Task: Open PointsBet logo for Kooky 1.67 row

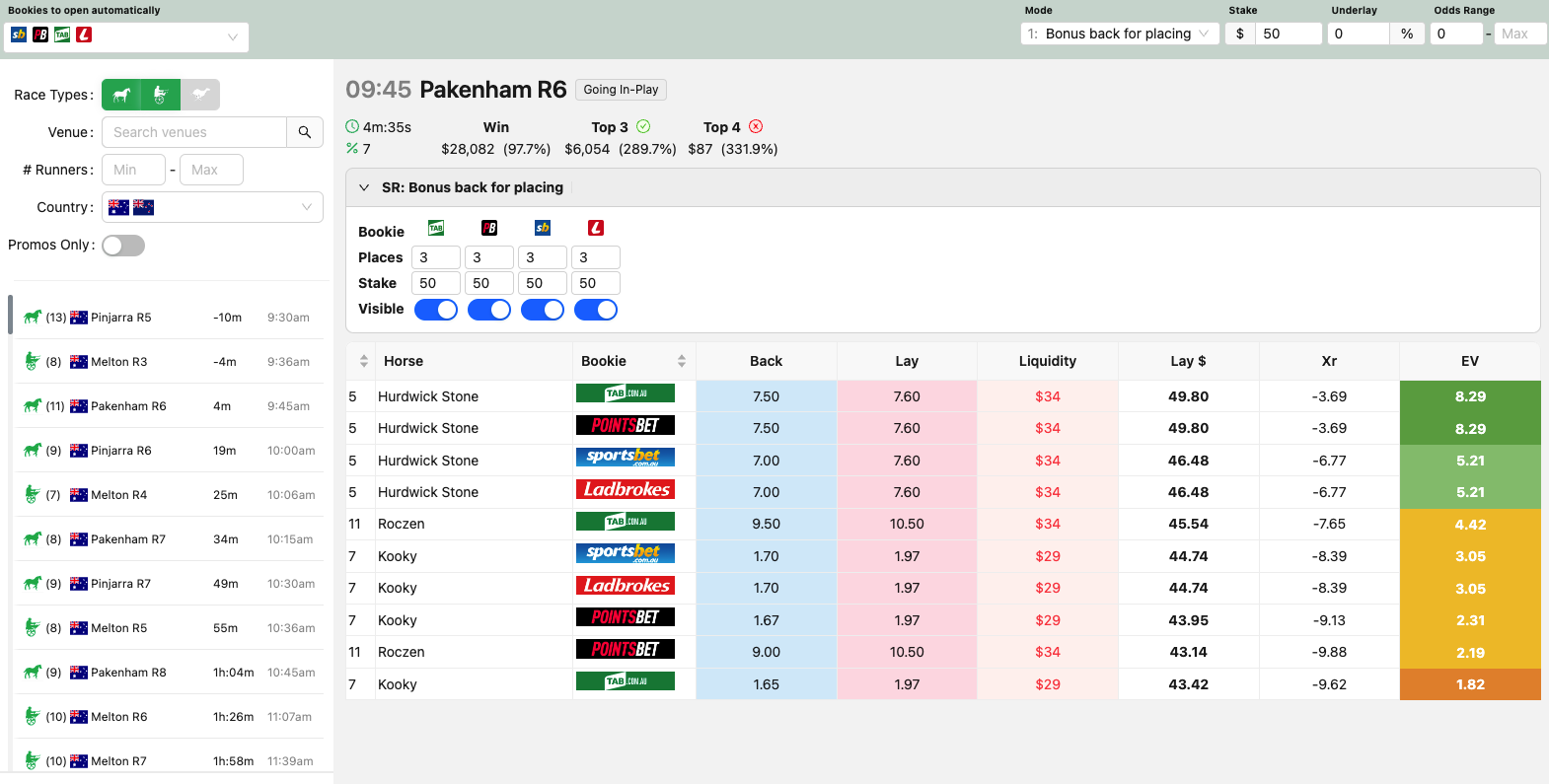Action: (x=626, y=617)
